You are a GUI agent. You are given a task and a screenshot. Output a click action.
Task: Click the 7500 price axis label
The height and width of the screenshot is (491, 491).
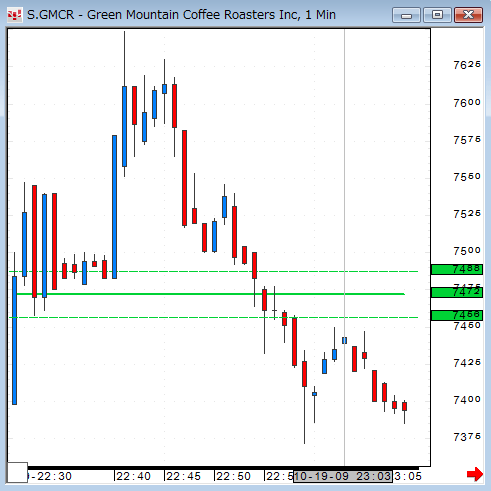(467, 251)
